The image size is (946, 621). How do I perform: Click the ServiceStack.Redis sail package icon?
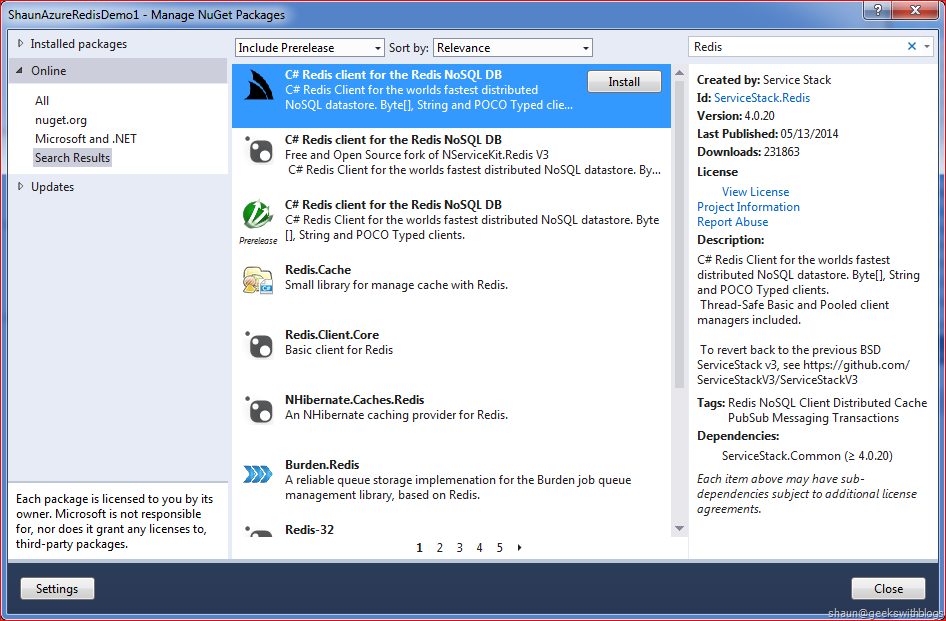[x=259, y=86]
